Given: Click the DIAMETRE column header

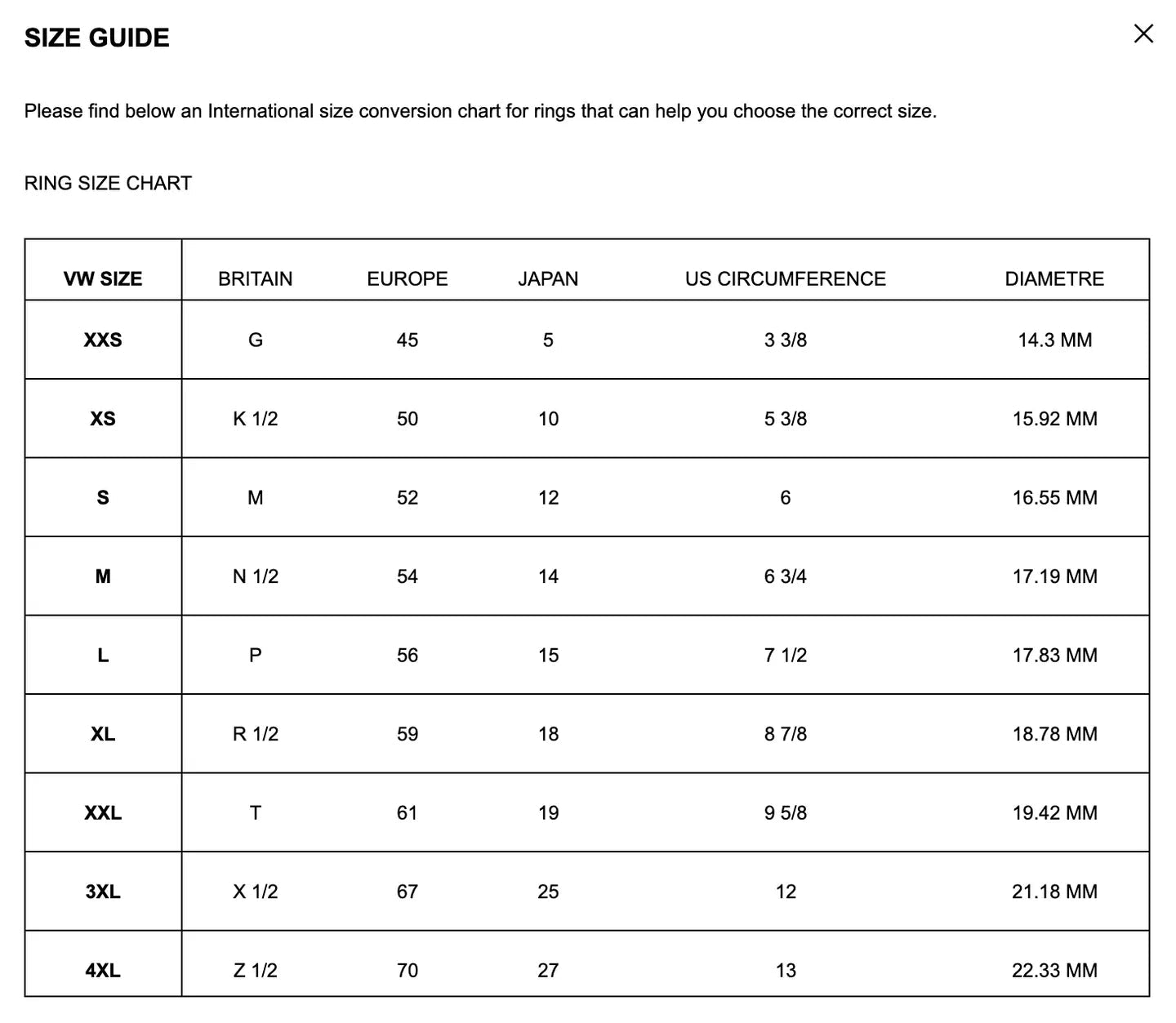Looking at the screenshot, I should (x=1054, y=278).
